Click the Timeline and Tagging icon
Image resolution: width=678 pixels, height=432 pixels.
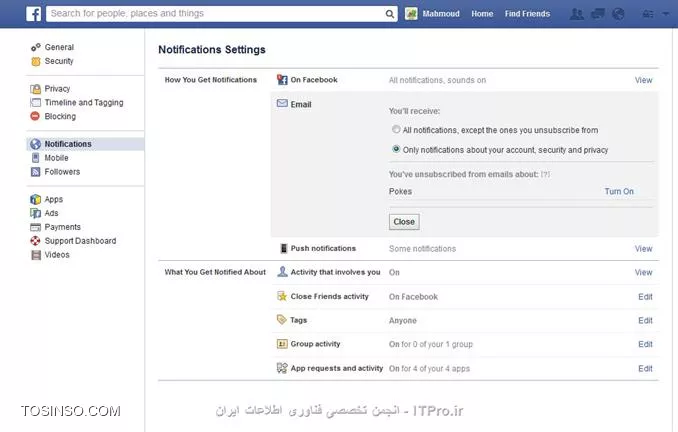pyautogui.click(x=35, y=103)
